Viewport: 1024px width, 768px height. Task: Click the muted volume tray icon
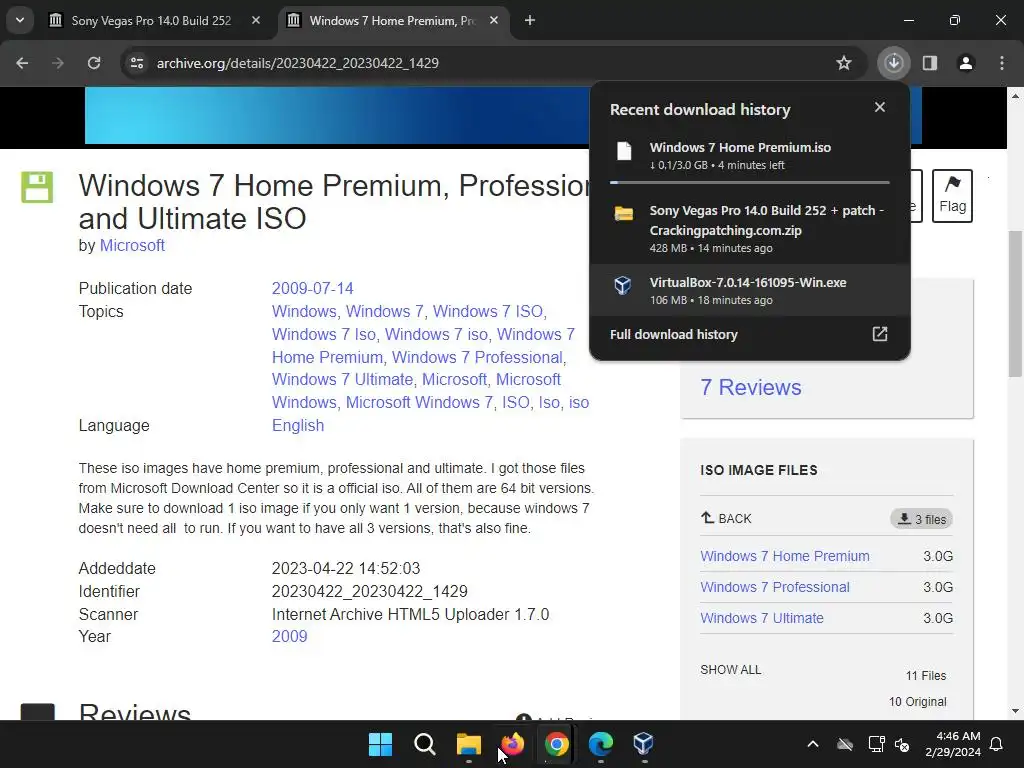coord(903,744)
